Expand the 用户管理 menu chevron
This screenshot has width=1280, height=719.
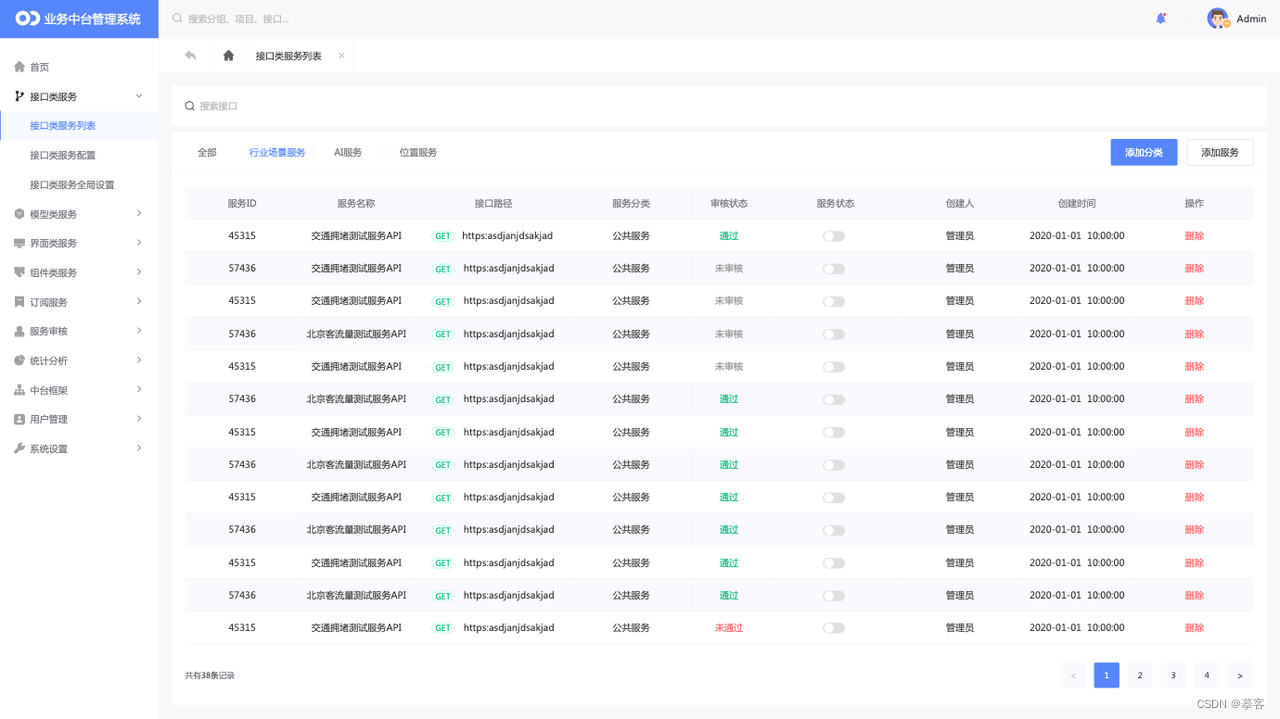click(x=139, y=418)
